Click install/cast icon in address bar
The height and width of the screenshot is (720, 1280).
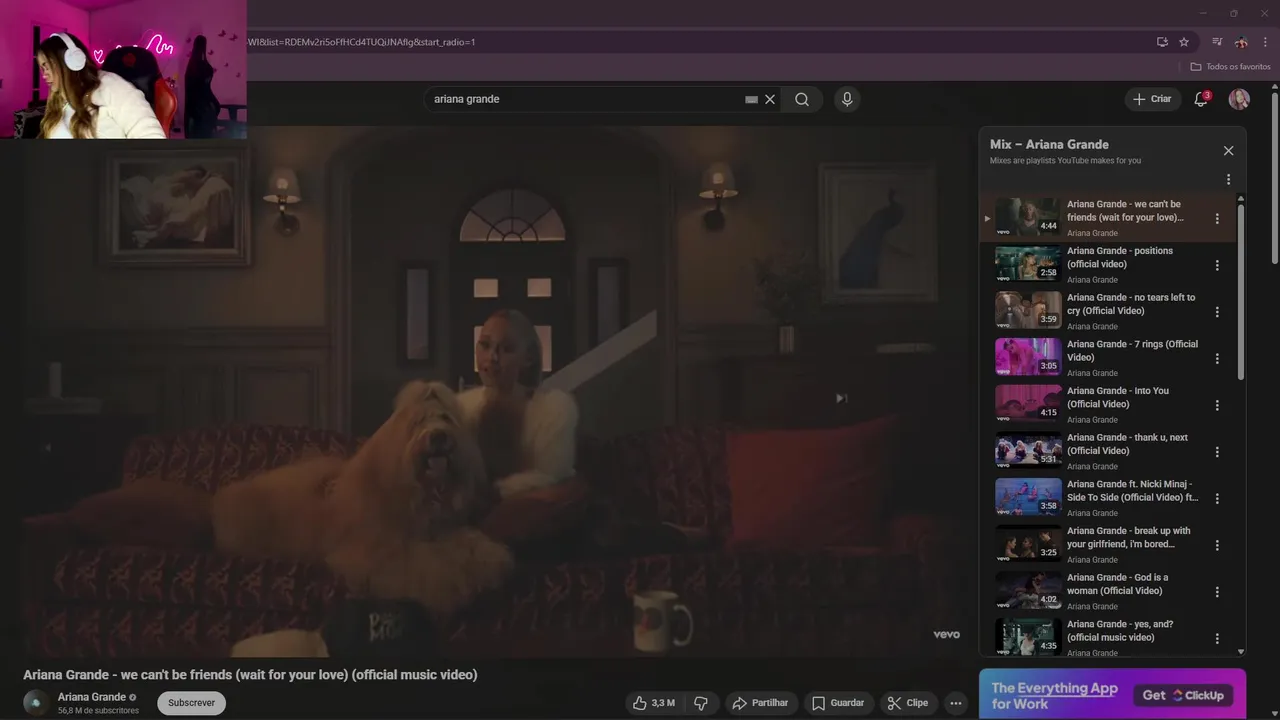point(1162,42)
